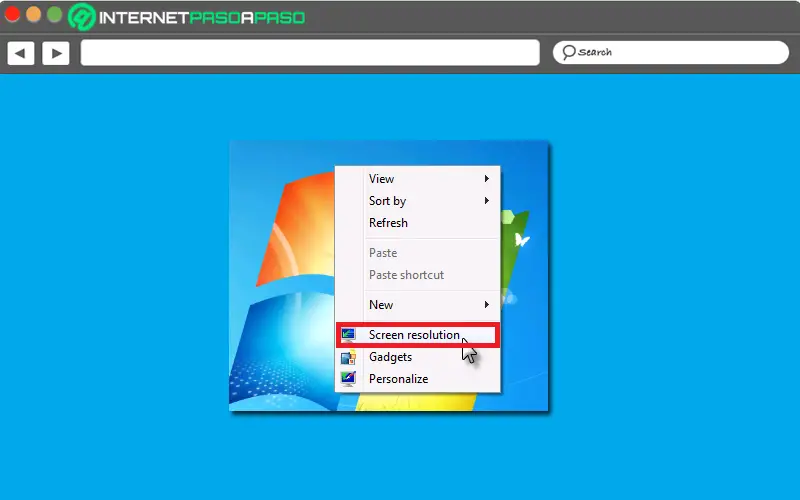Click the red close window dot
The image size is (800, 500).
coord(12,14)
